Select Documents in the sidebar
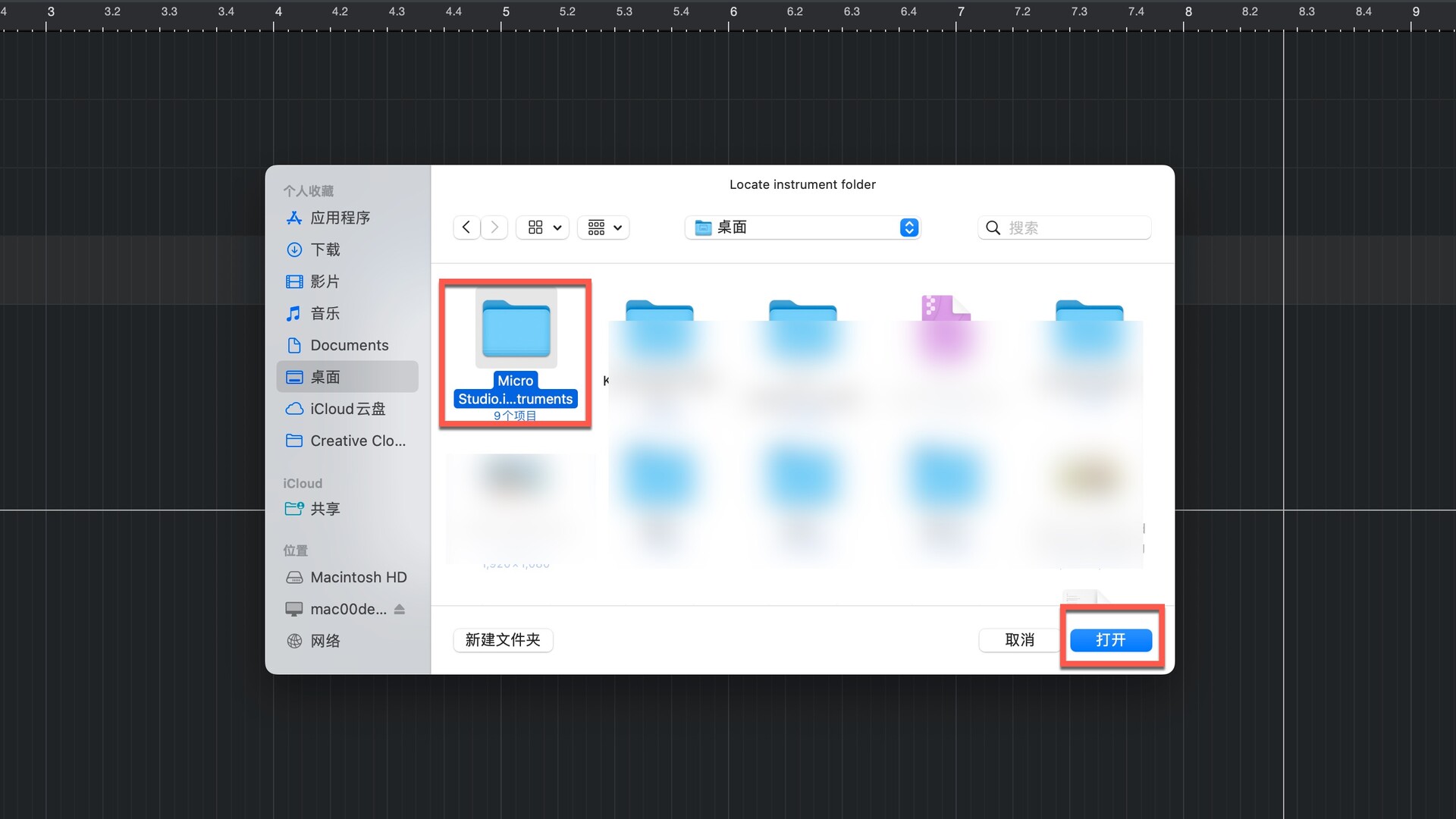The width and height of the screenshot is (1456, 819). tap(349, 345)
